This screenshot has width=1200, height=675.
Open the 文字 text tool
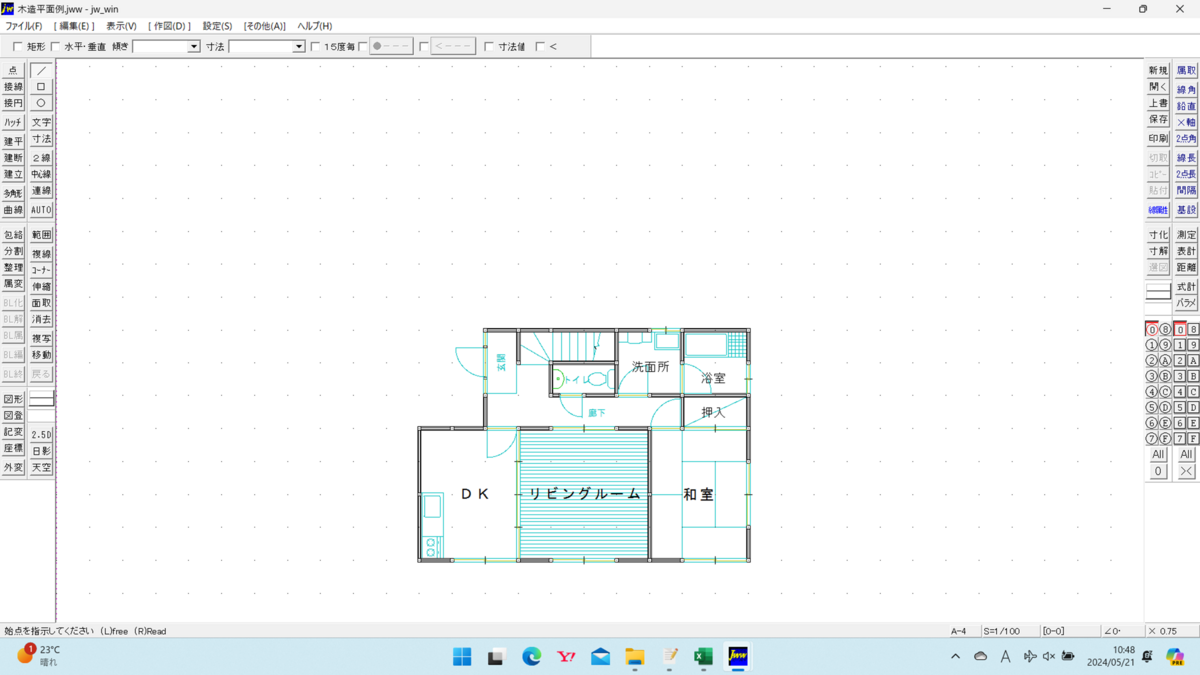pos(40,121)
